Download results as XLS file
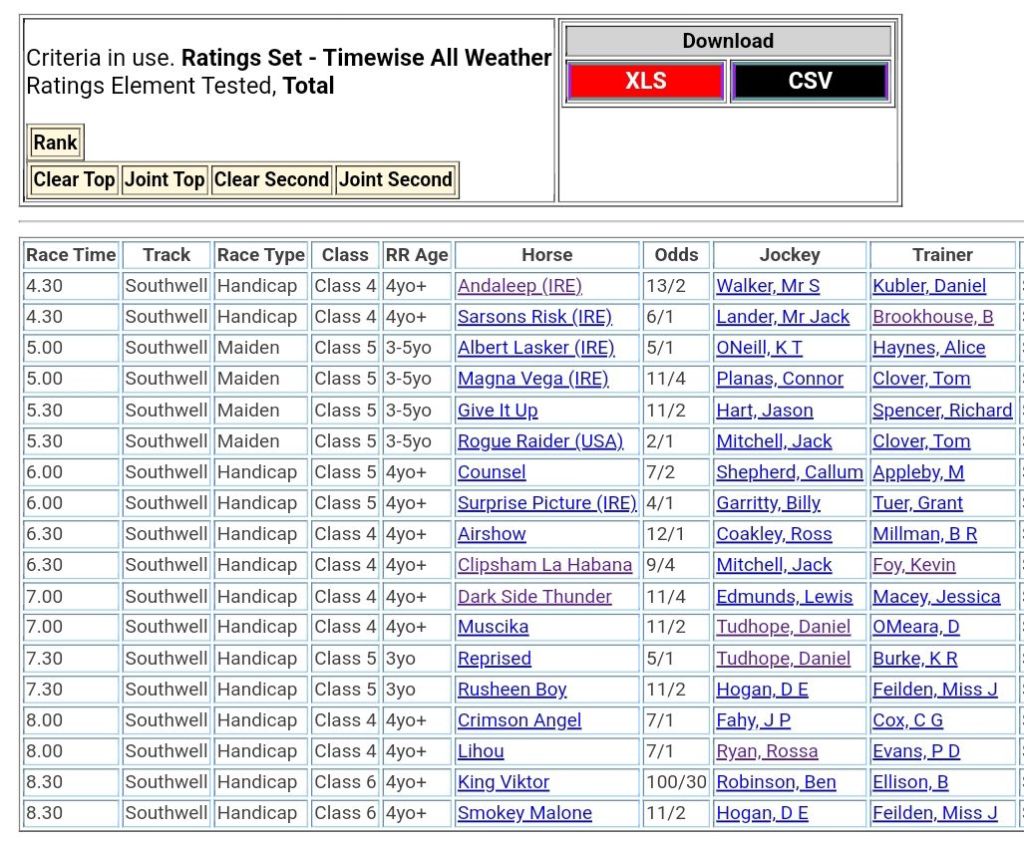1024x842 pixels. (645, 81)
